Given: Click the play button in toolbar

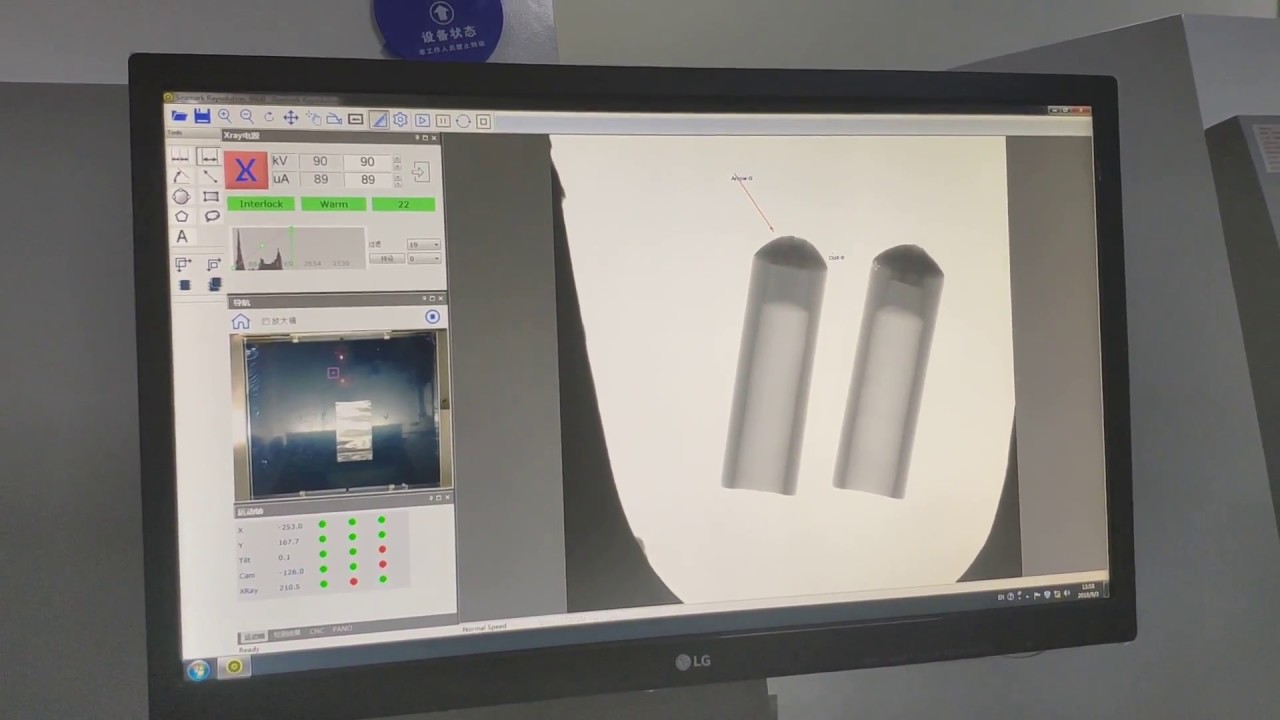Looking at the screenshot, I should click(x=422, y=121).
